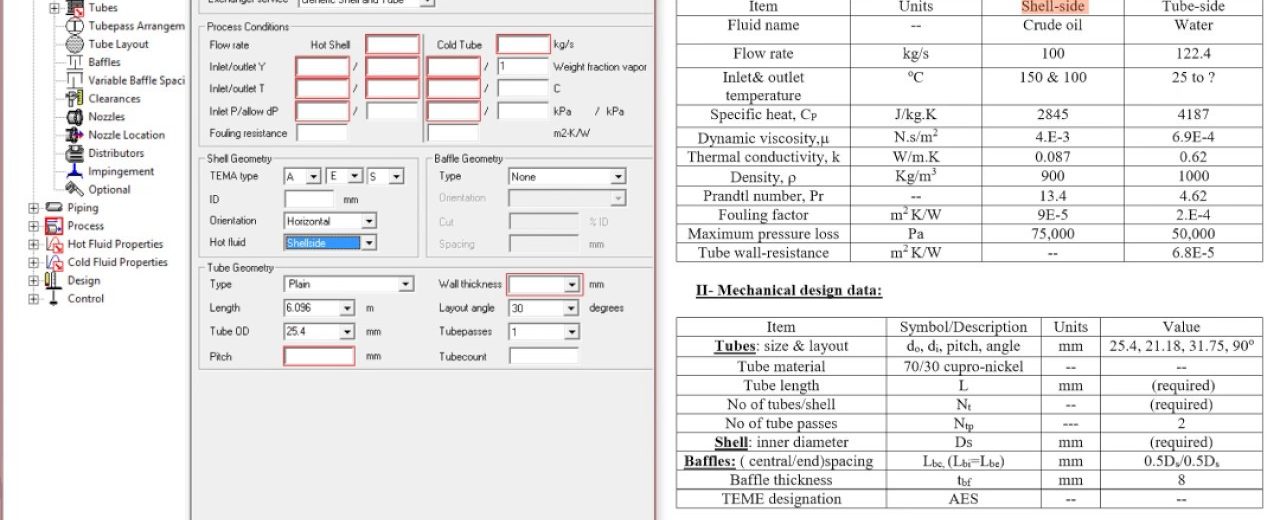Open the Tubepasses dropdown
This screenshot has width=1280, height=520.
point(571,331)
